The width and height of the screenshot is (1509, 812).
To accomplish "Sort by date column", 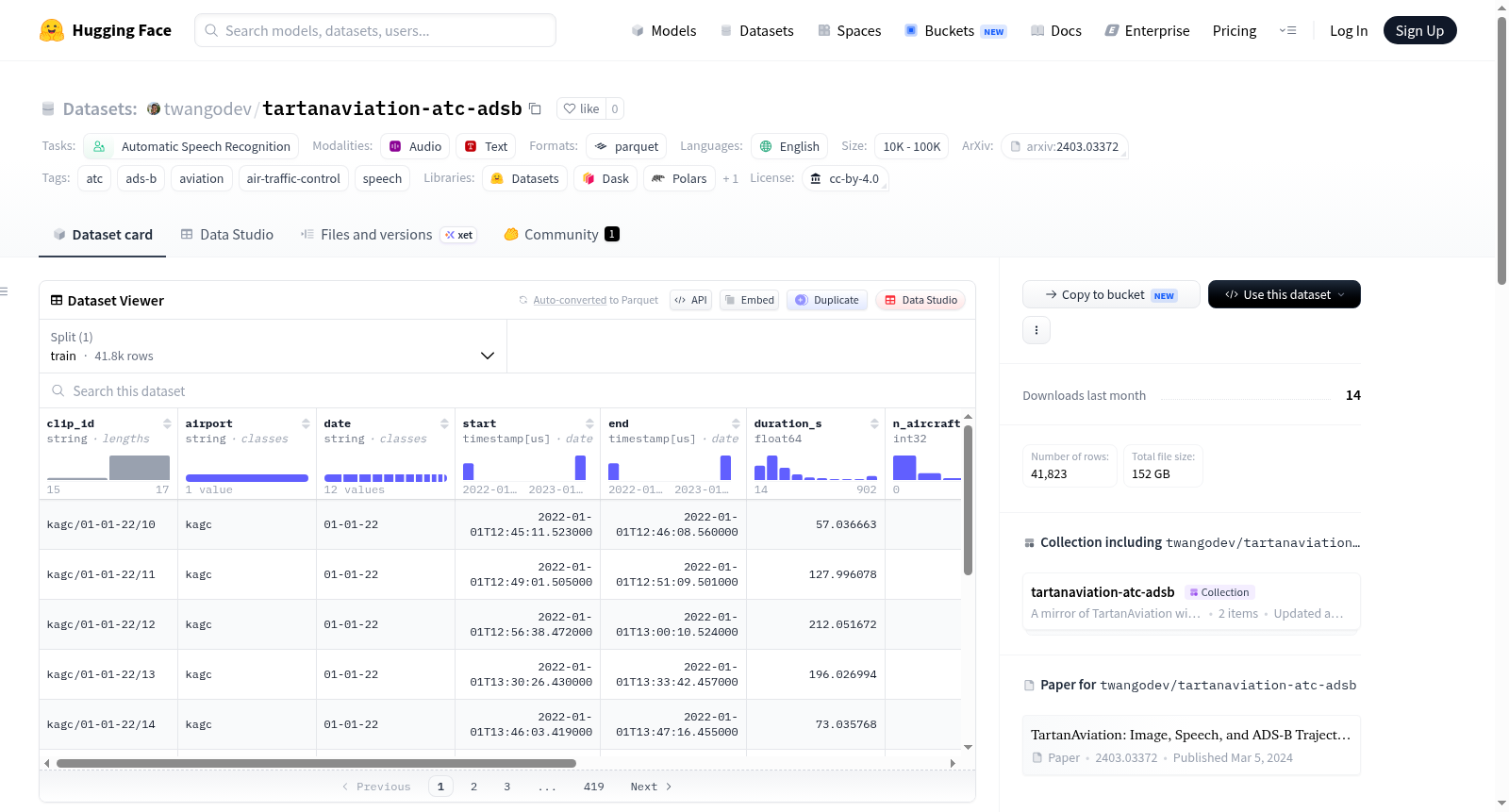I will [x=444, y=423].
